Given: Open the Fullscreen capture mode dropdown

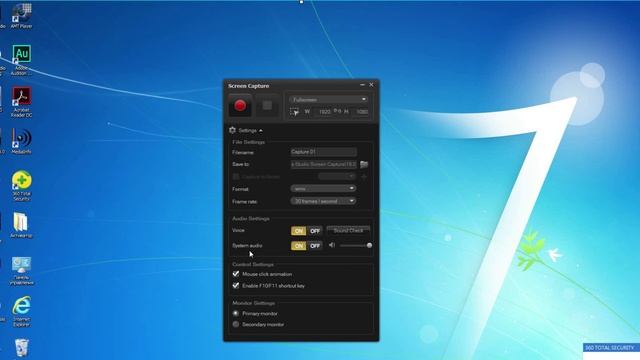Looking at the screenshot, I should pyautogui.click(x=328, y=100).
